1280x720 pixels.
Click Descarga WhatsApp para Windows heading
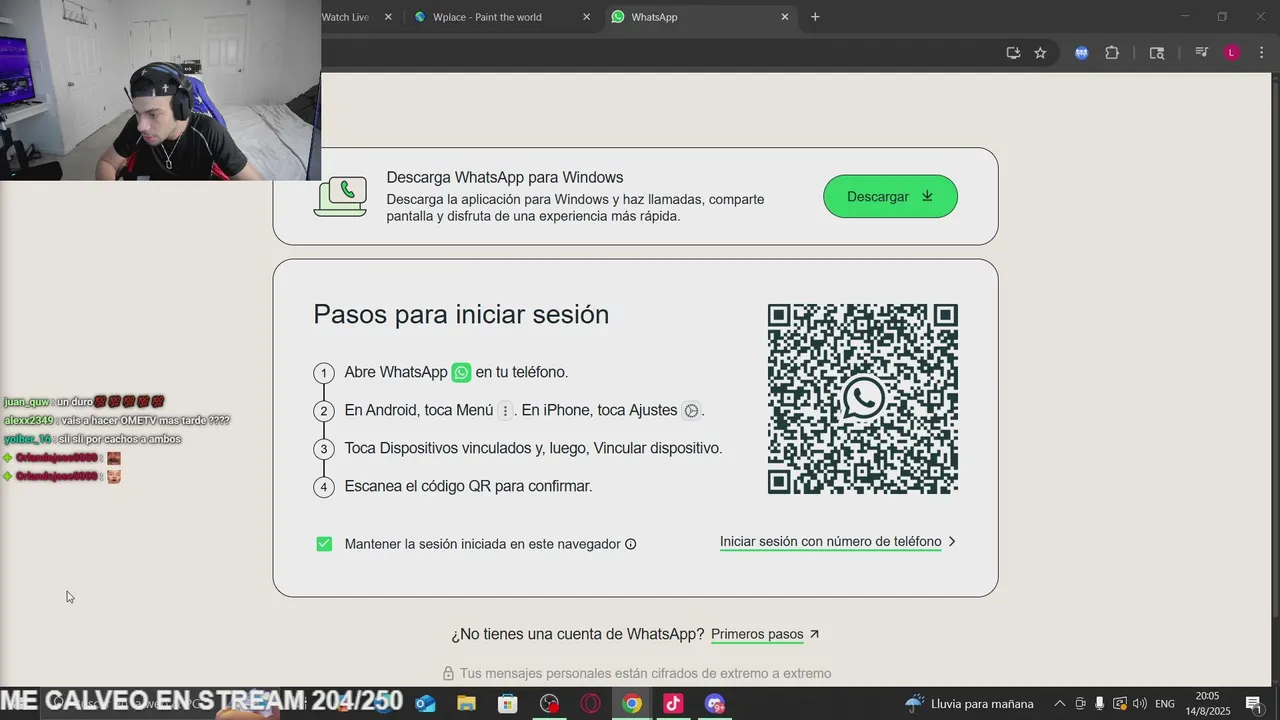click(505, 177)
